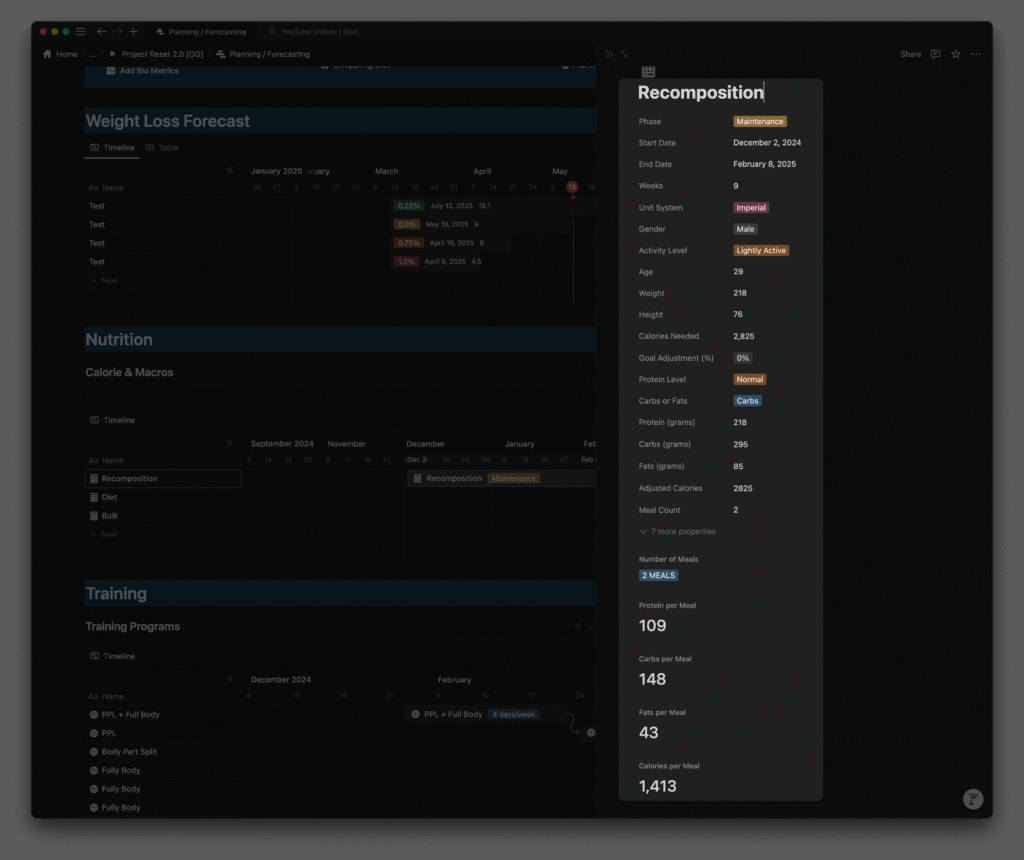Open the comments icon beside Share

935,54
